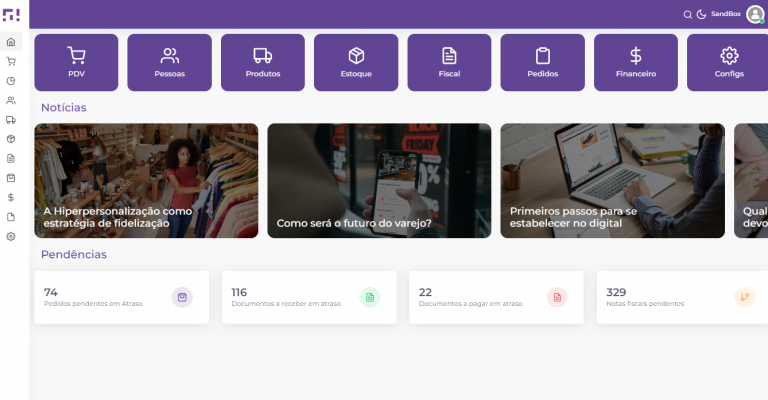
Task: Open the box stock icon in the sidebar
Action: [11, 139]
